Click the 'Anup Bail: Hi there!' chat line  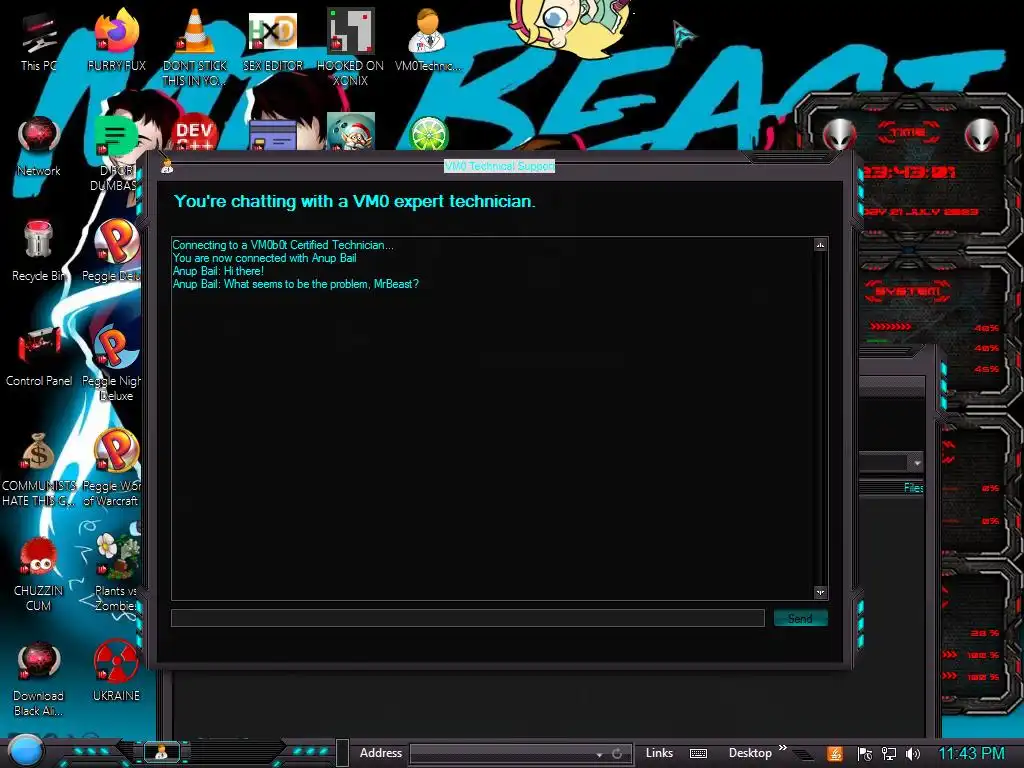tap(217, 271)
